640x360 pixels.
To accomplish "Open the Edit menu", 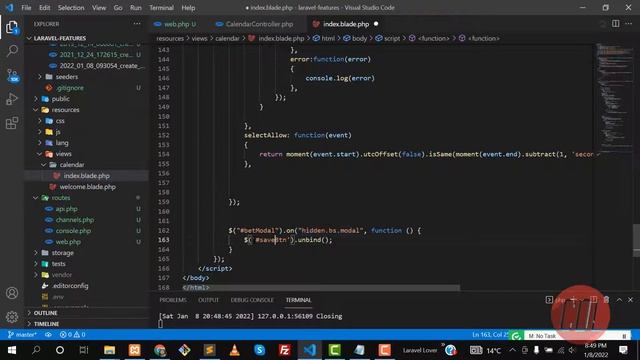I will pyautogui.click(x=44, y=8).
